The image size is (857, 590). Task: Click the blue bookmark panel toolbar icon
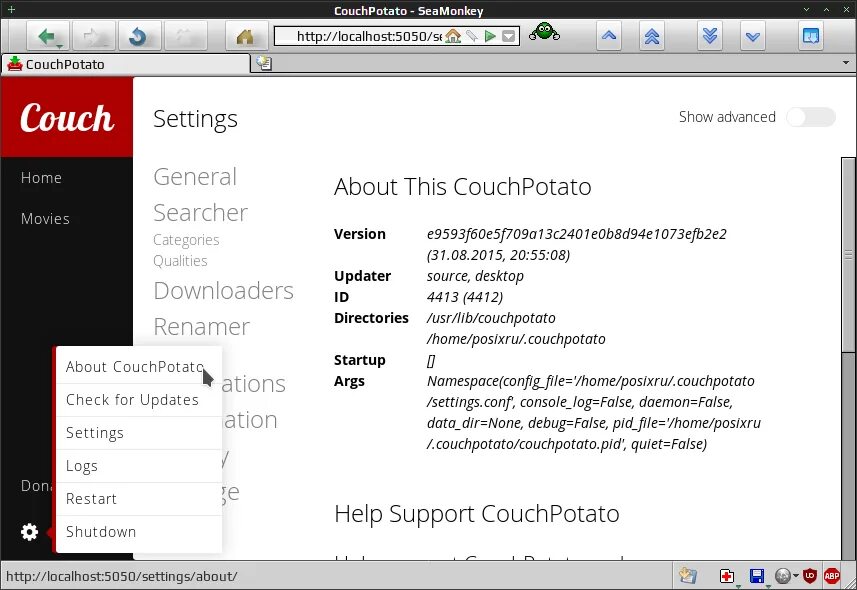tap(811, 36)
